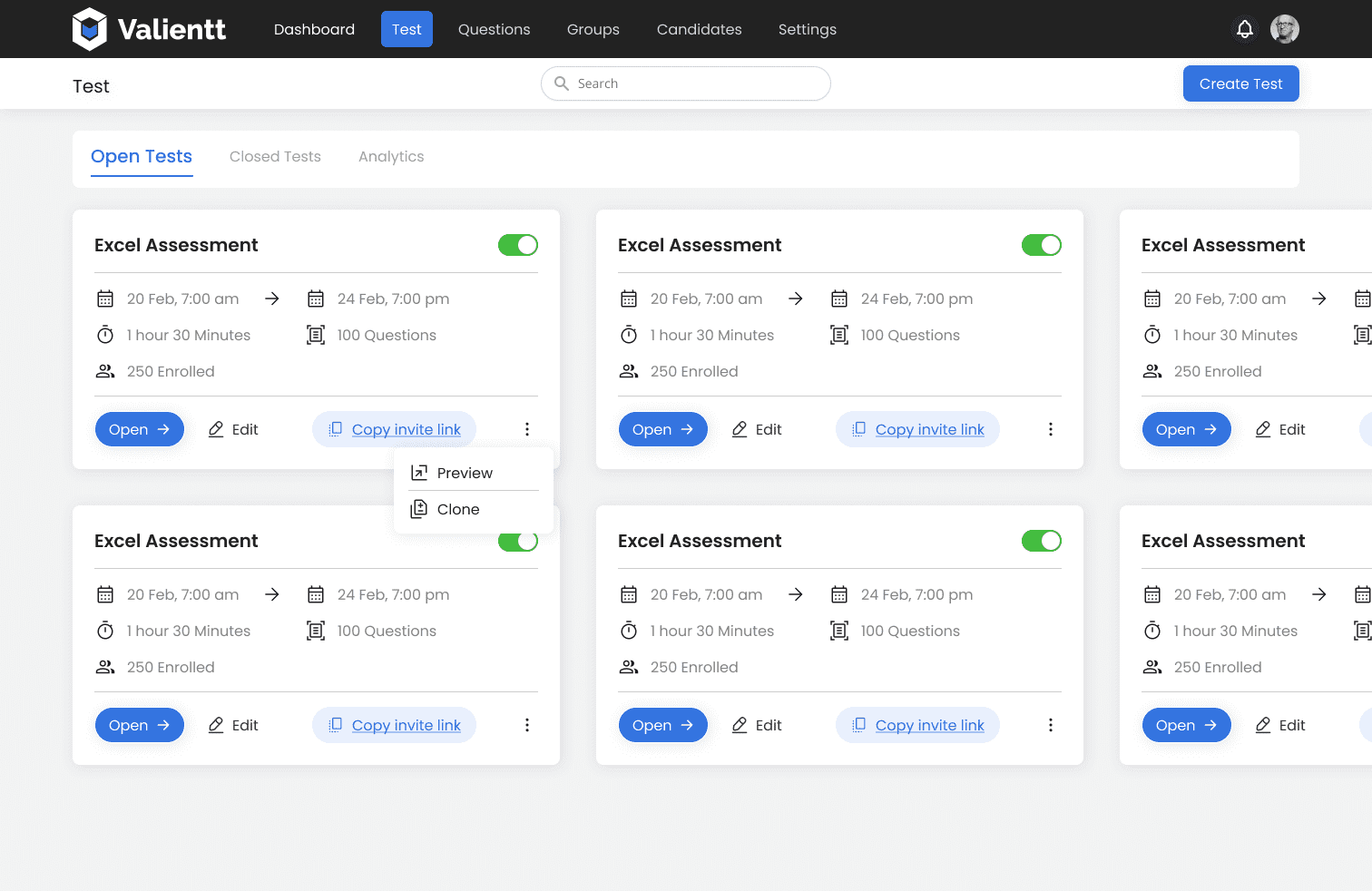This screenshot has width=1372, height=891.
Task: Select the Test nav item
Action: click(407, 29)
